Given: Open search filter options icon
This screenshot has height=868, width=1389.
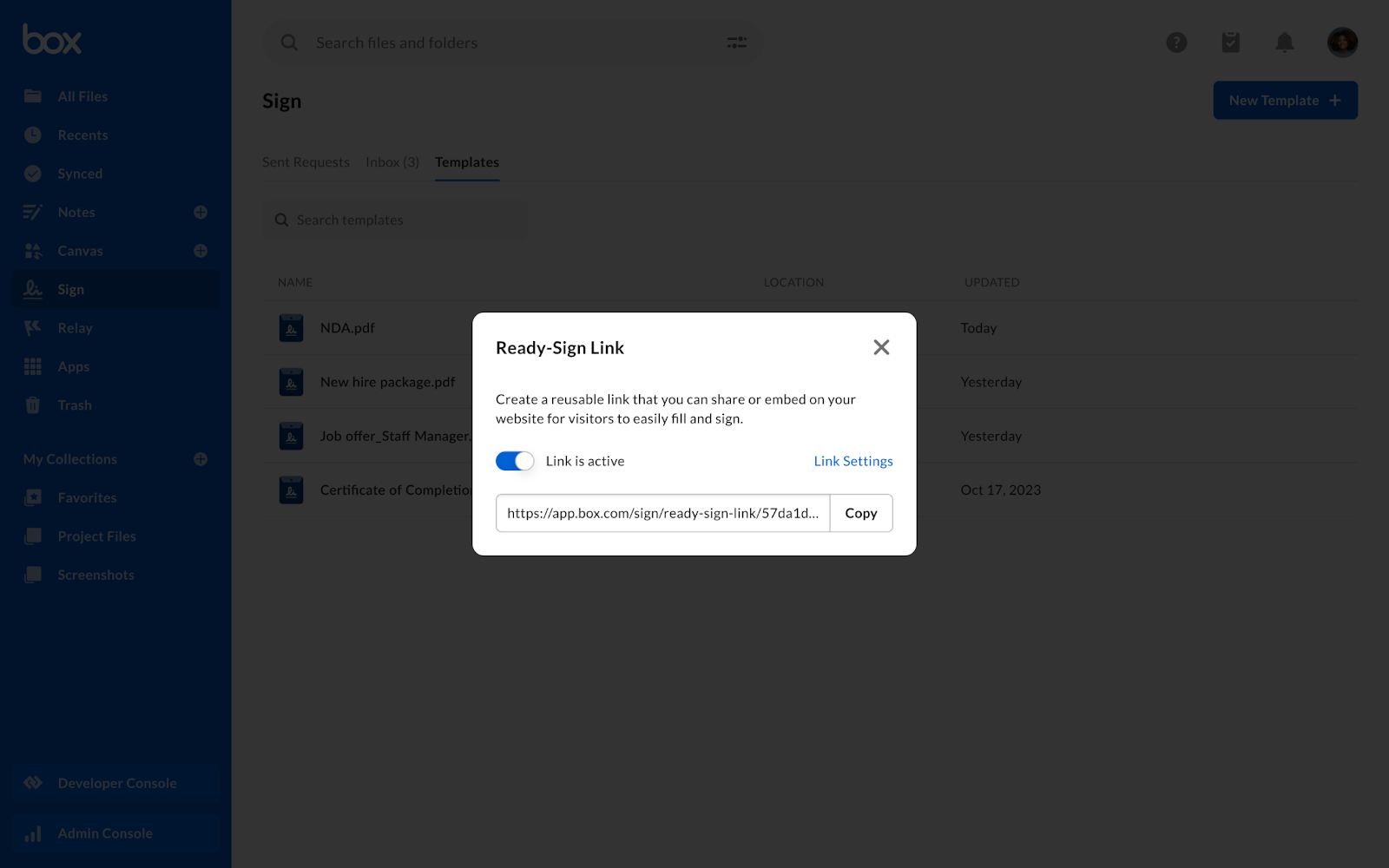Looking at the screenshot, I should 736,43.
